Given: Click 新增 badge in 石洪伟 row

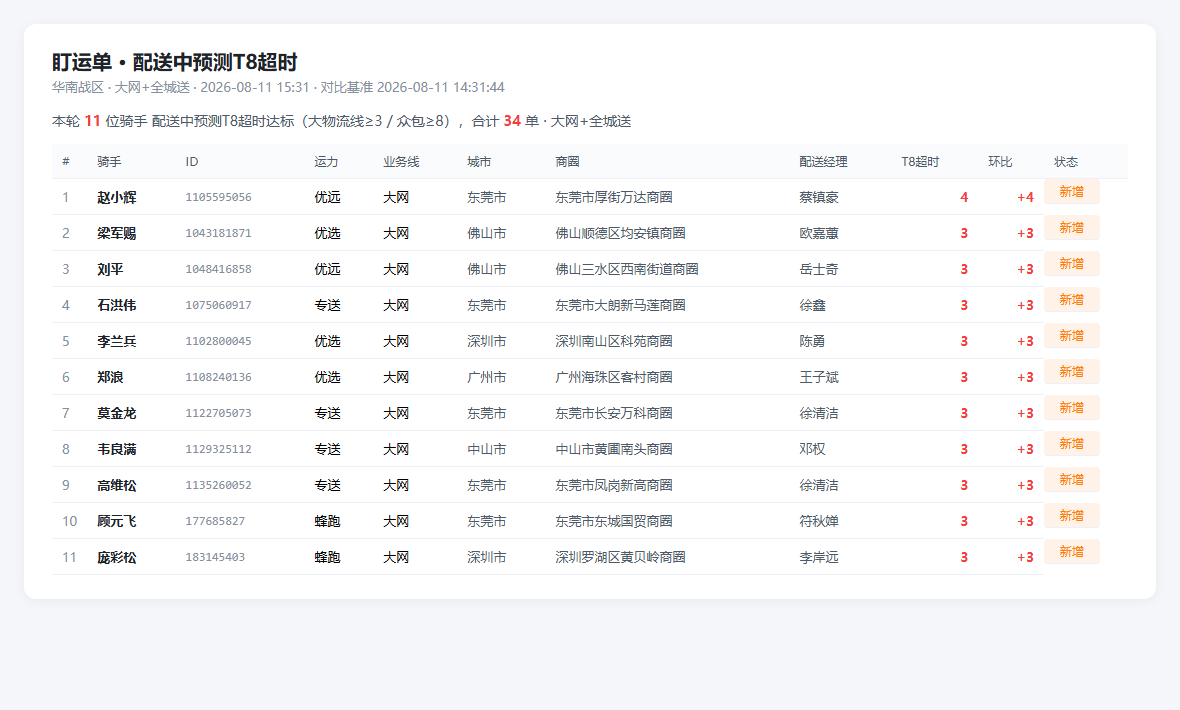Looking at the screenshot, I should (1072, 300).
